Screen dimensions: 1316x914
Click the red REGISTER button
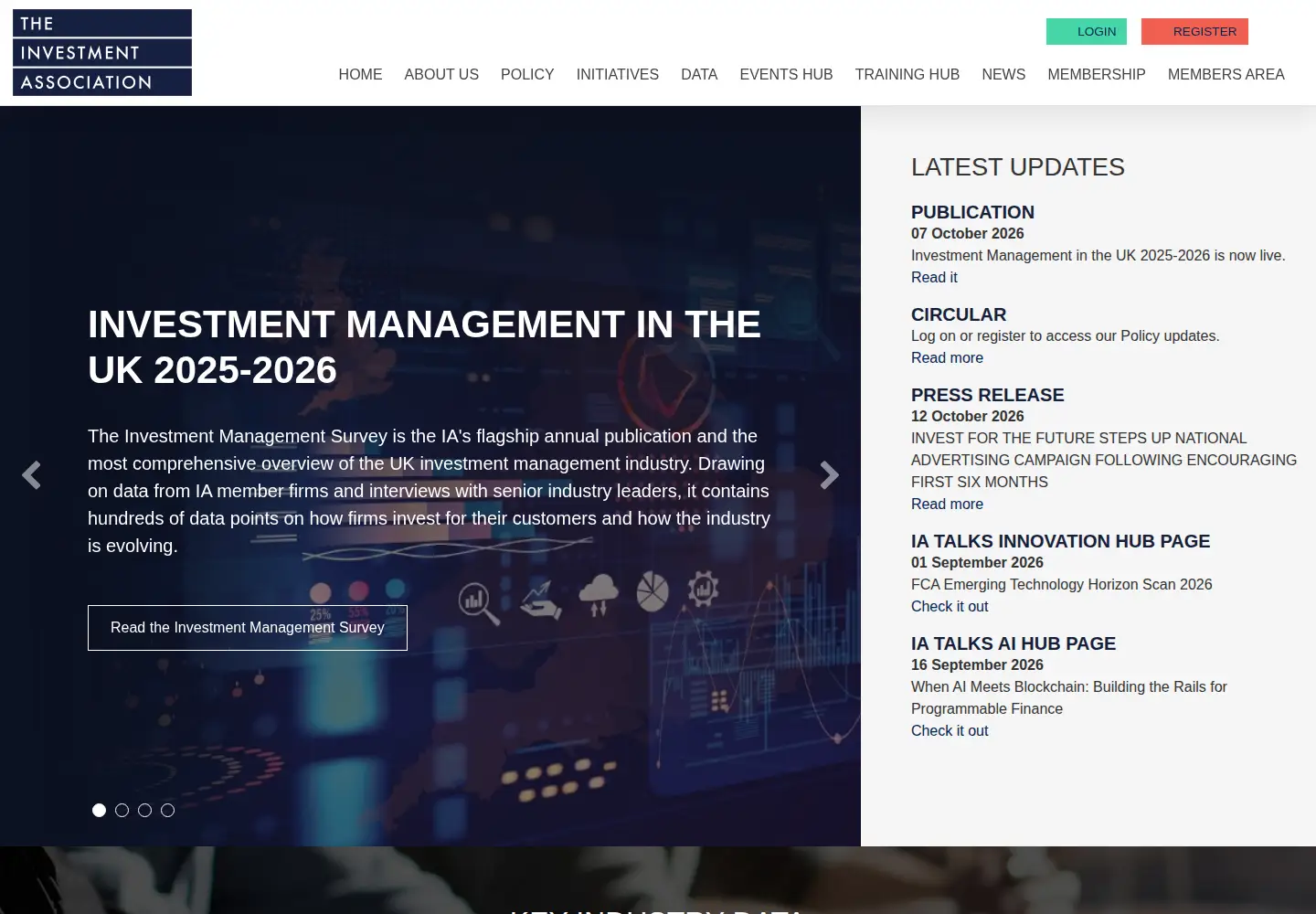[1194, 31]
